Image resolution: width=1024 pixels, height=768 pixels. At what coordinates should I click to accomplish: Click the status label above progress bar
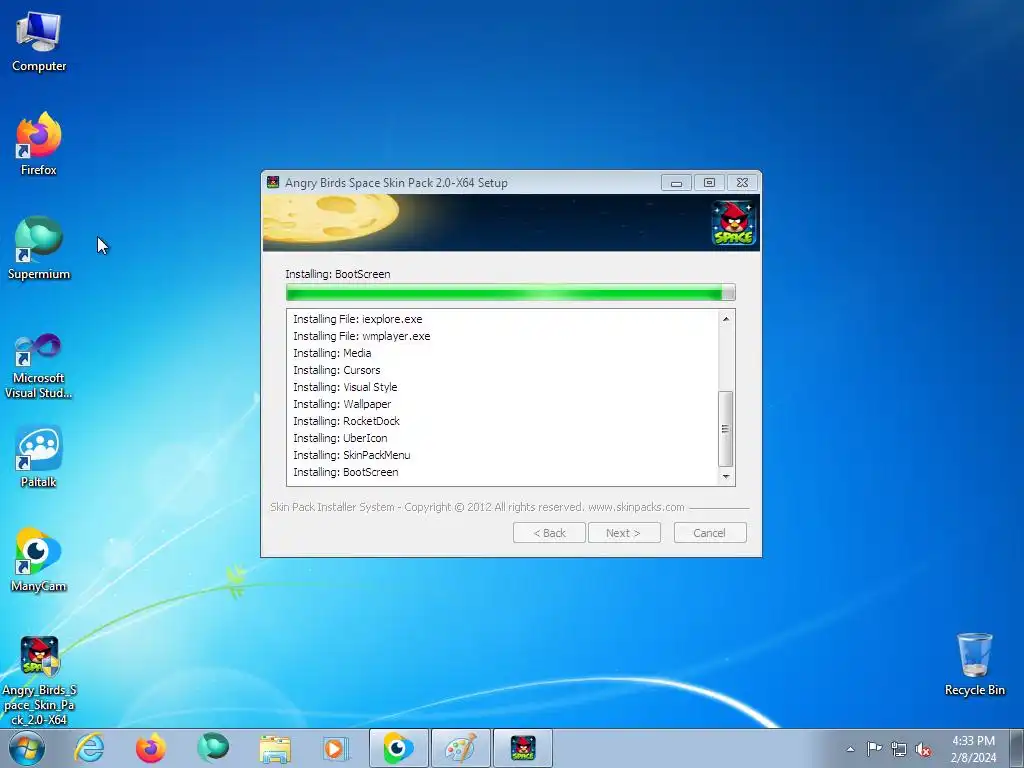[338, 274]
